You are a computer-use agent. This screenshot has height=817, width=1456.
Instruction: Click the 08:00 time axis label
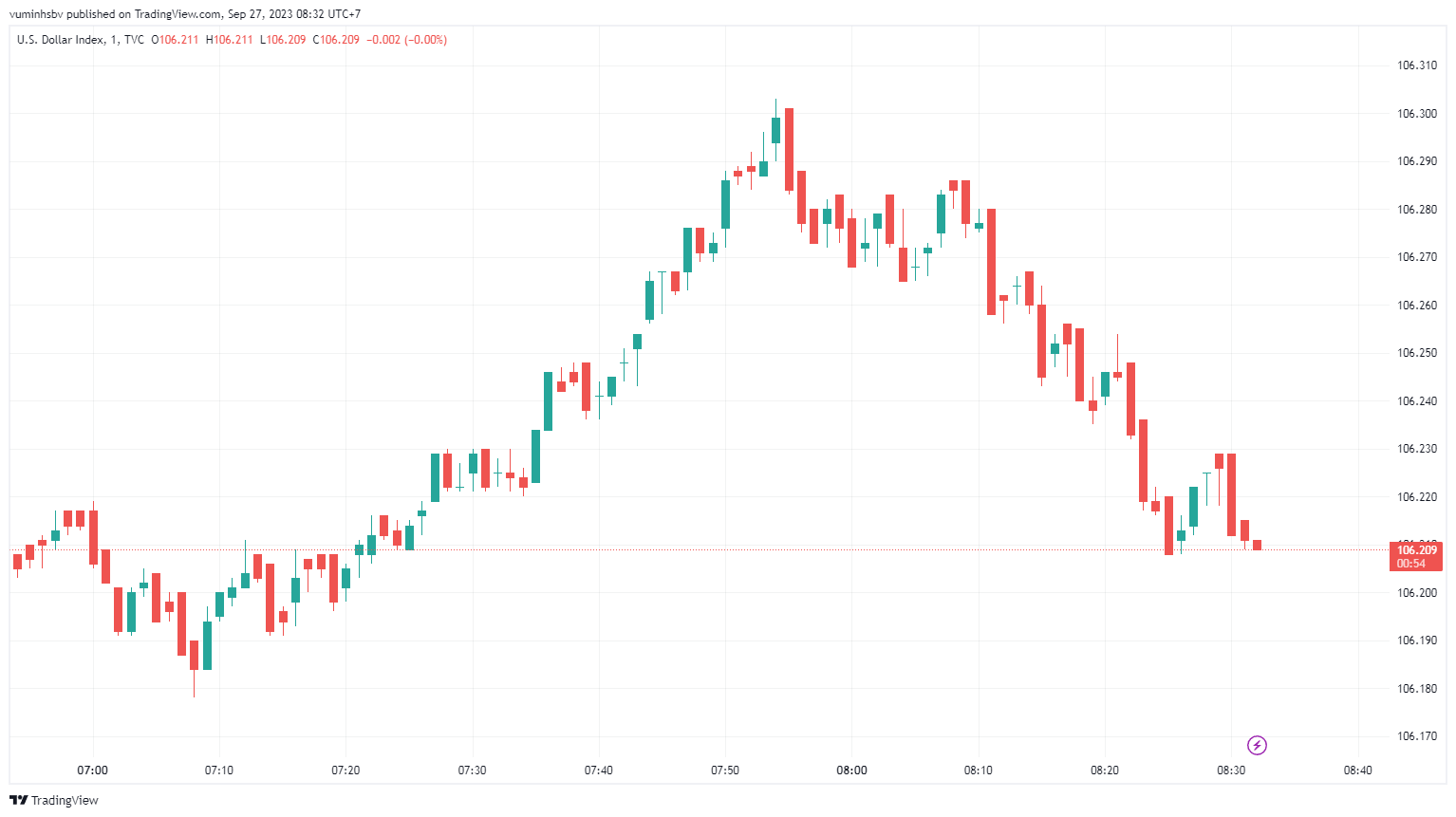[851, 771]
